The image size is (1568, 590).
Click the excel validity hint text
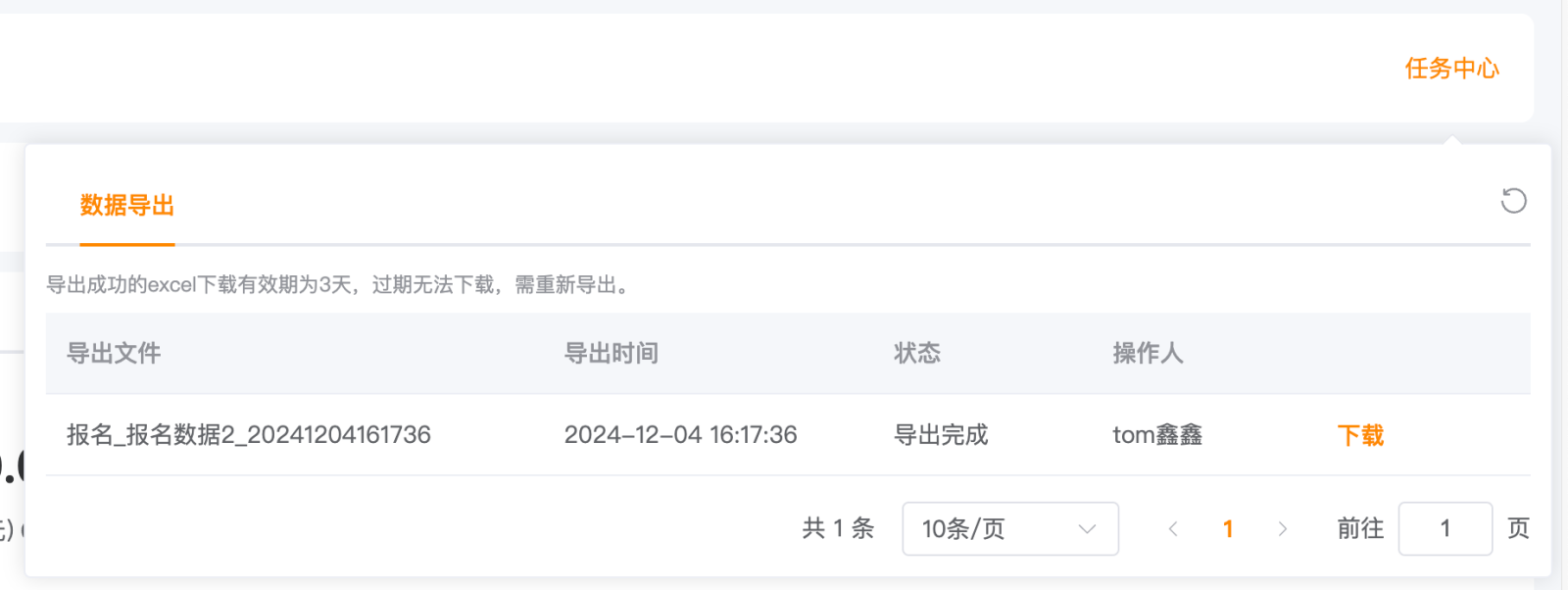[339, 285]
